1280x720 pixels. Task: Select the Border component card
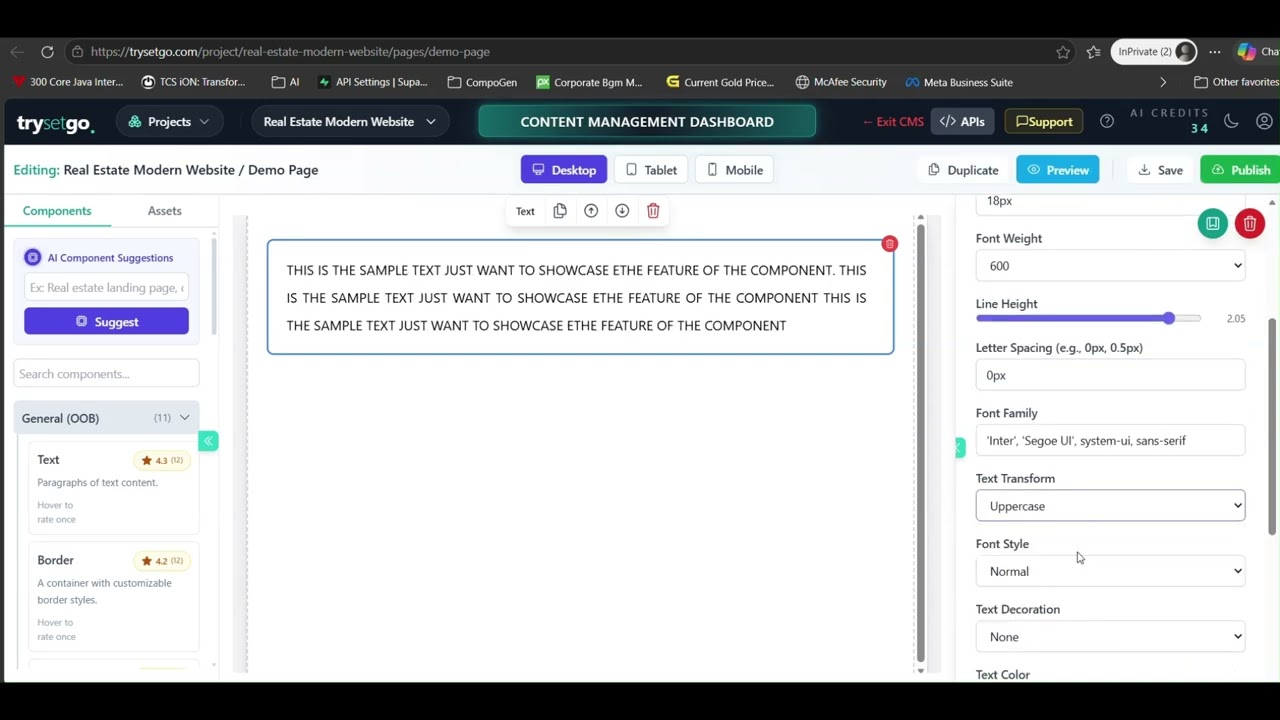113,597
